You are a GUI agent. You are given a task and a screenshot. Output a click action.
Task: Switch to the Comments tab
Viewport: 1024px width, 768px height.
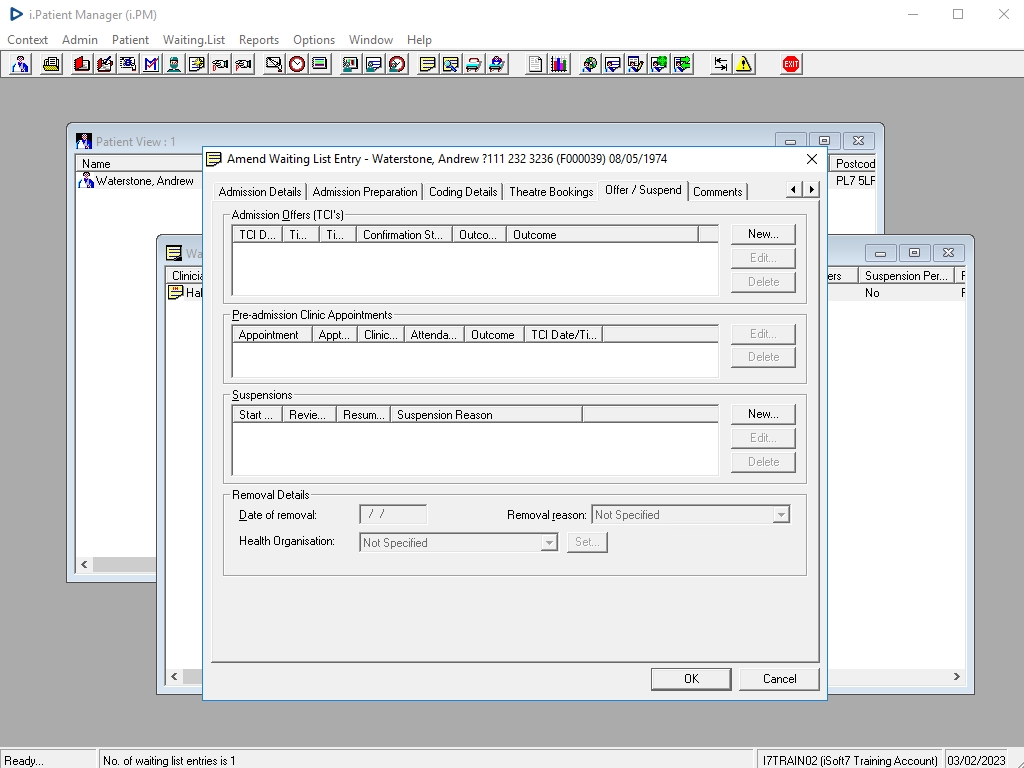tap(717, 192)
